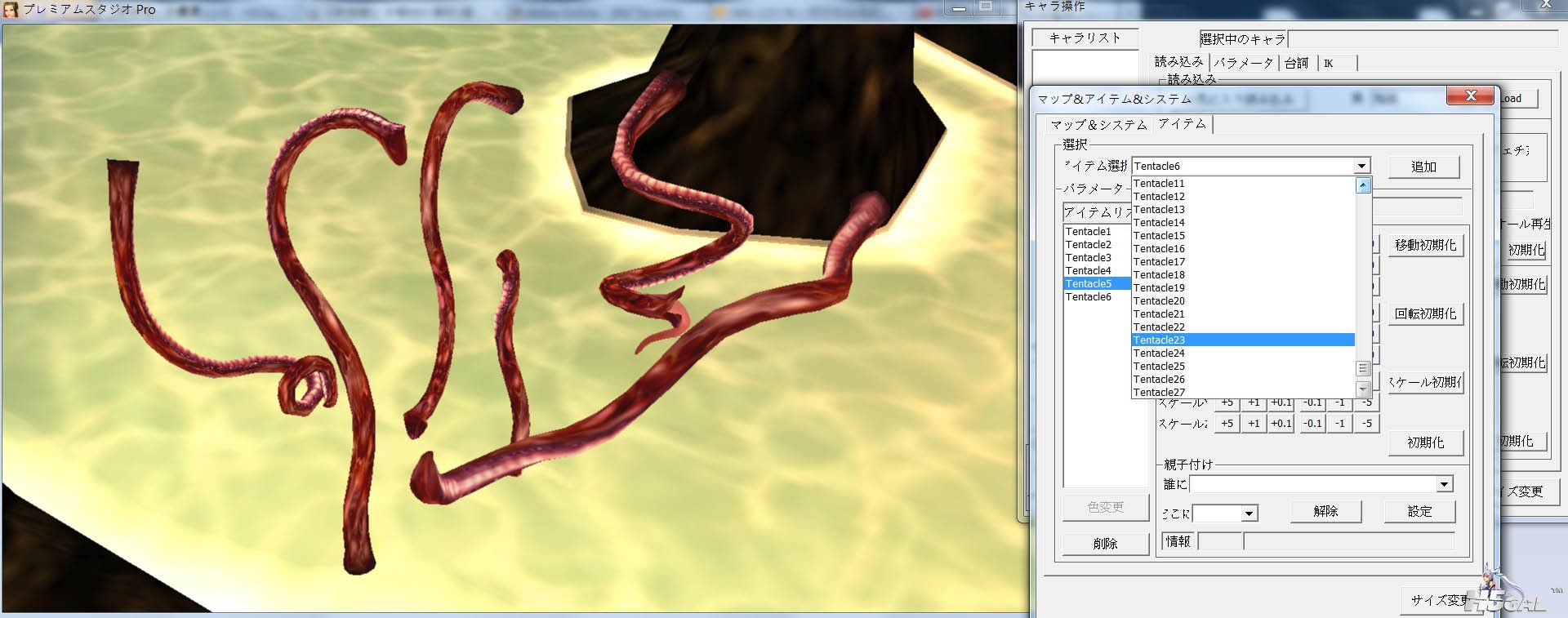Image resolution: width=1568 pixels, height=618 pixels.
Task: Decrease bottom scale row by -0.1
Action: pyautogui.click(x=1312, y=424)
